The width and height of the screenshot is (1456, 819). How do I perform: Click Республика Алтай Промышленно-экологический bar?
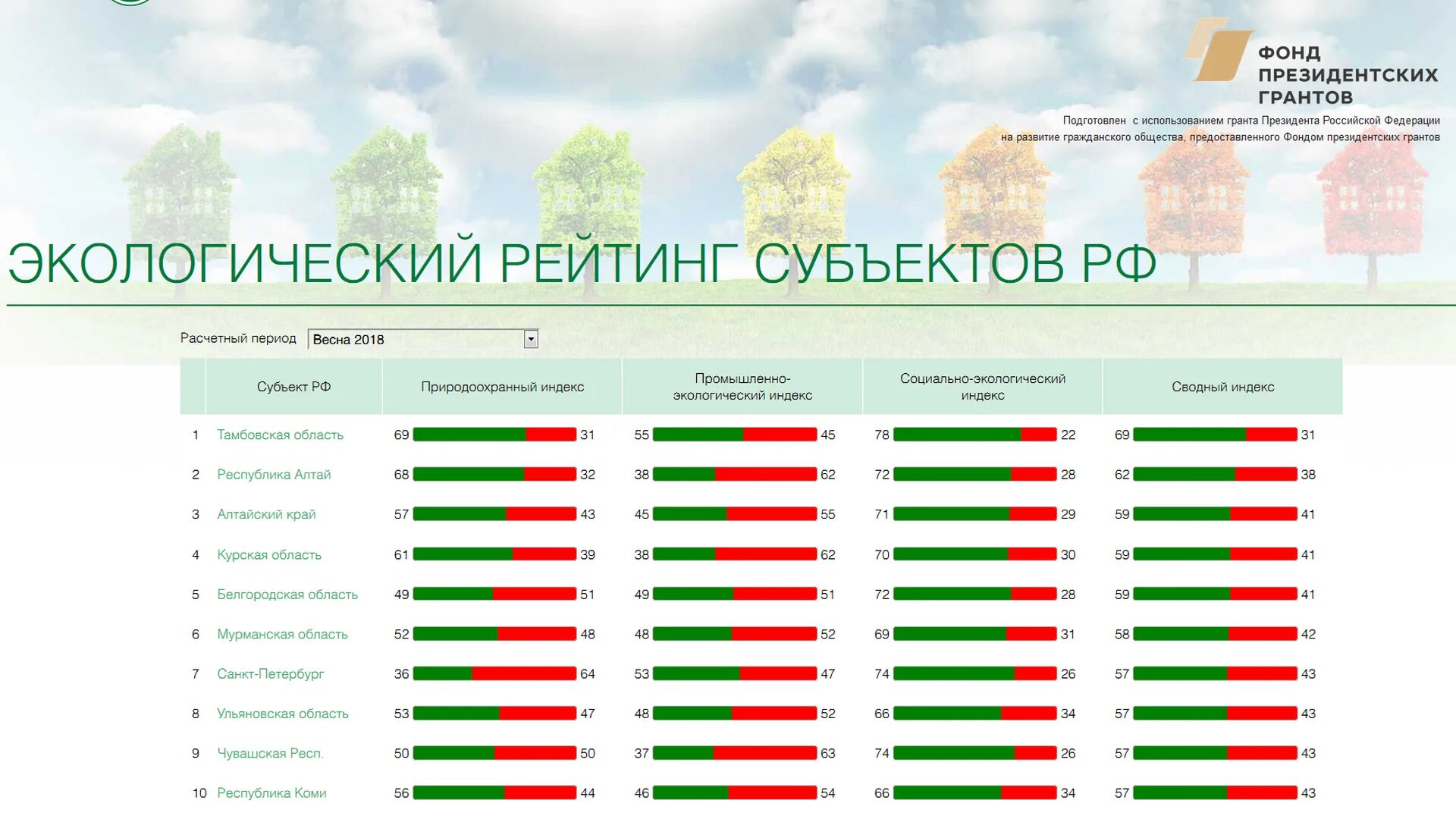coord(735,474)
